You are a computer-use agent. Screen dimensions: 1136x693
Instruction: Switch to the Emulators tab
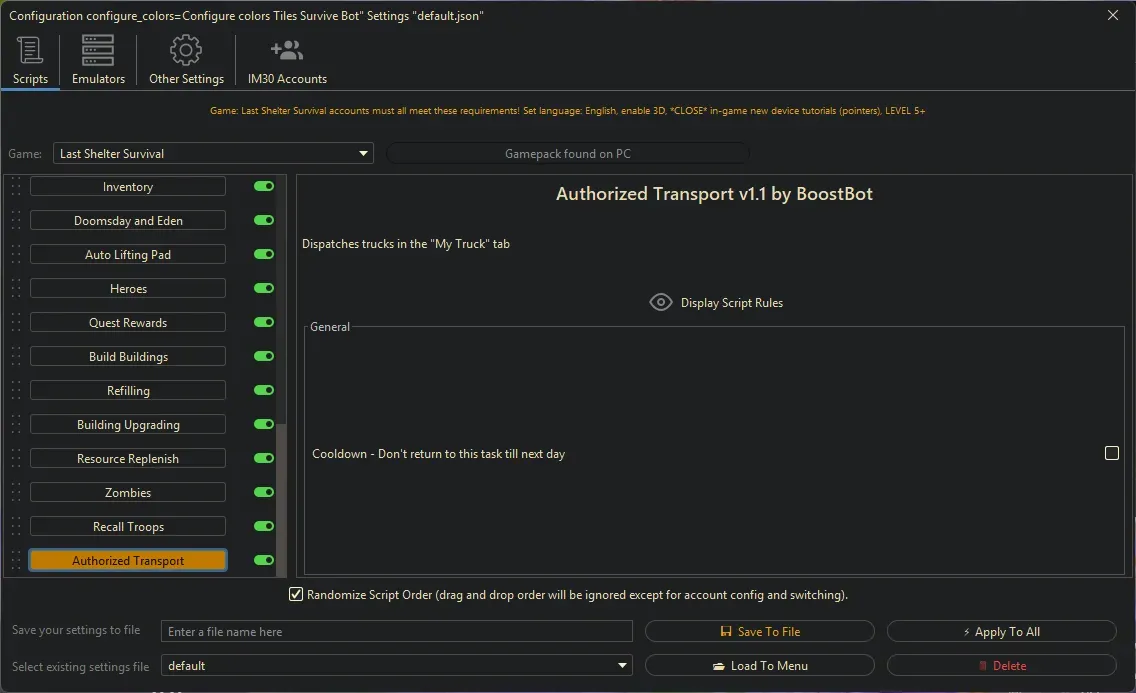(x=98, y=60)
